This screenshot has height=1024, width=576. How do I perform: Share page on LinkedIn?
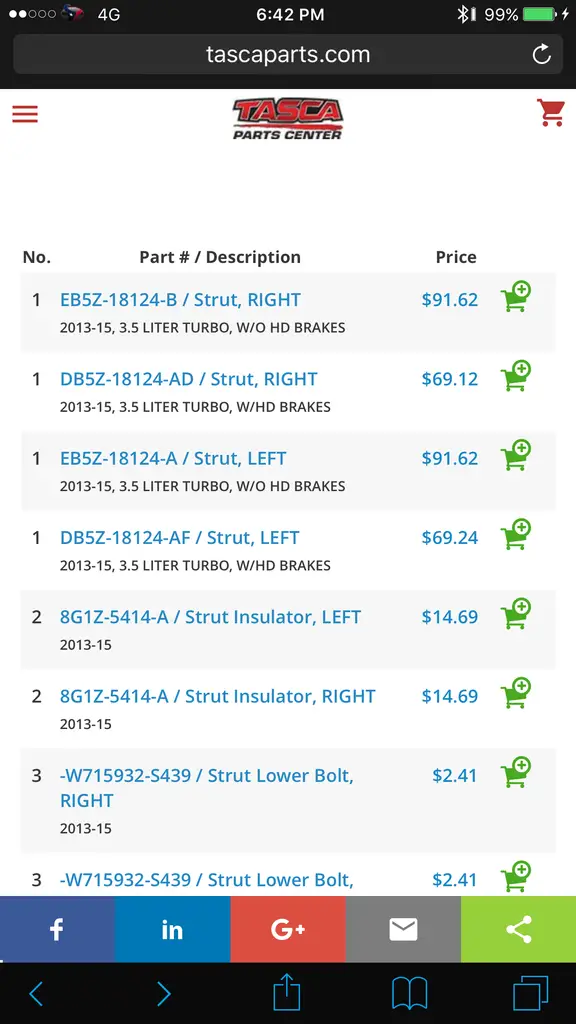point(172,929)
